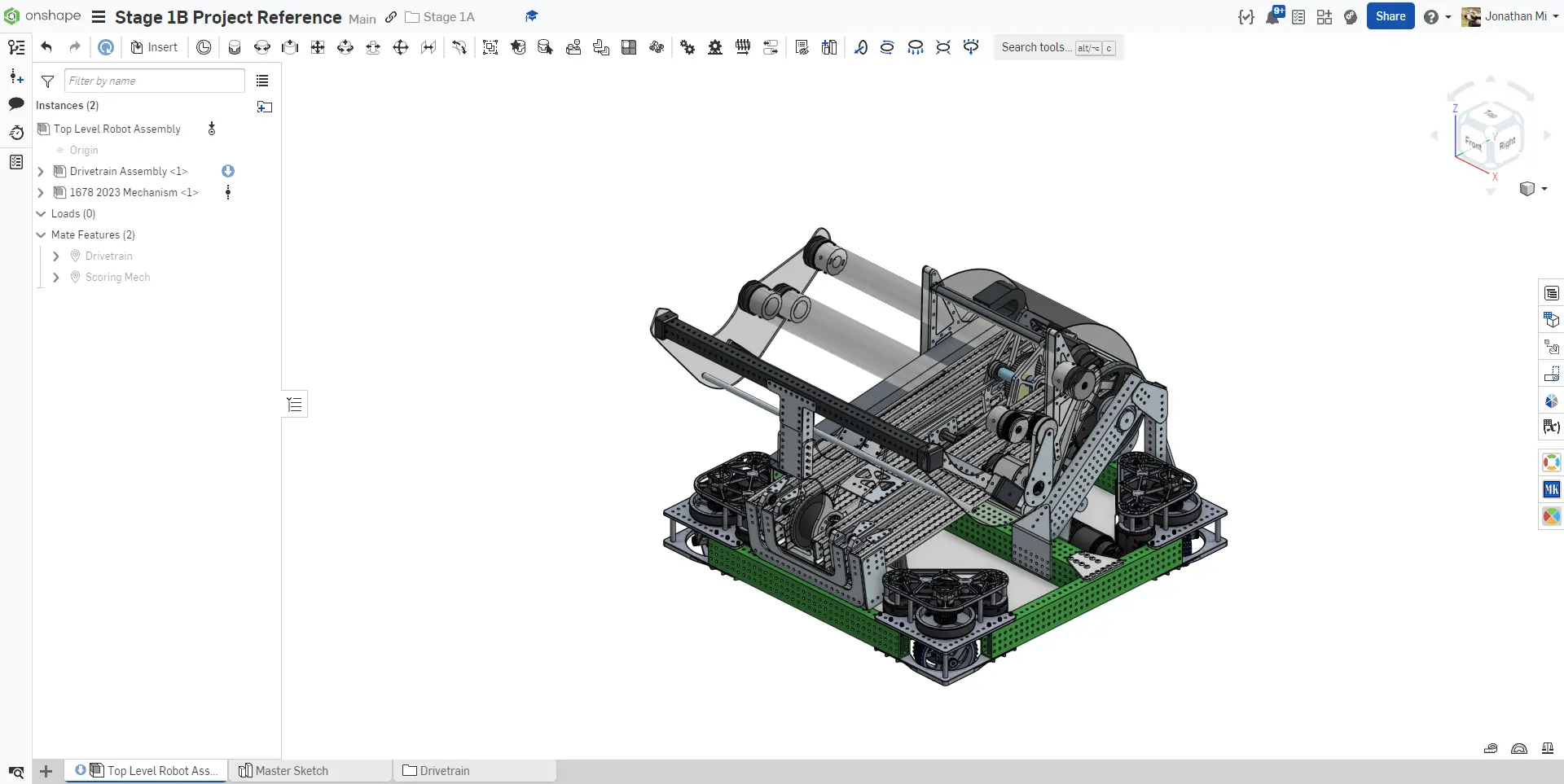Click the Filter by name field
The width and height of the screenshot is (1564, 784).
click(154, 81)
